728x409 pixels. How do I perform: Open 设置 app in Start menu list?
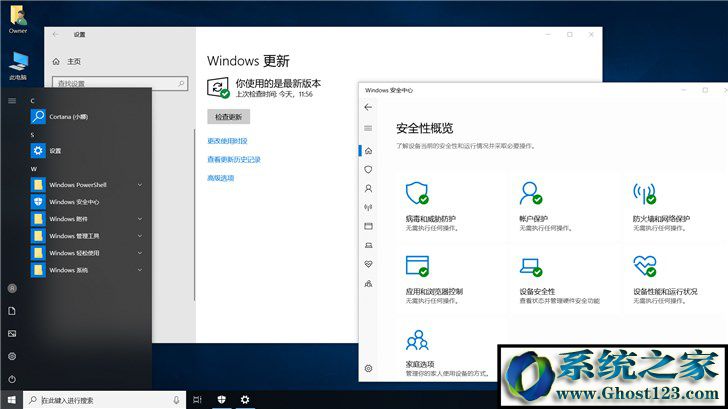[87, 150]
